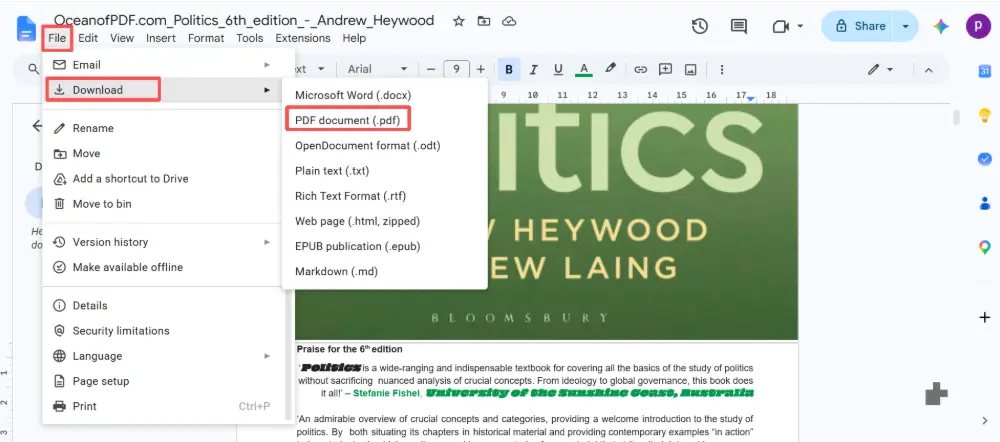
Task: Star the document title
Action: pos(459,21)
